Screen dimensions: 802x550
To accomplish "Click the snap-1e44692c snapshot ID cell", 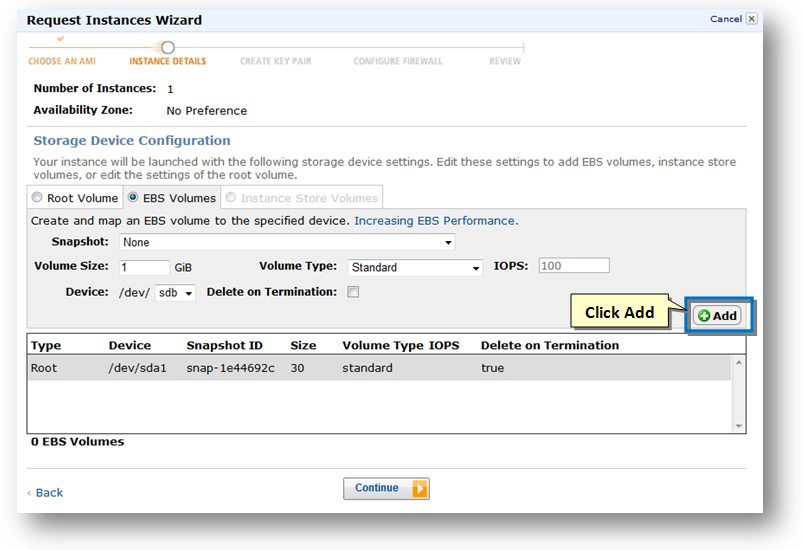I will tap(230, 368).
